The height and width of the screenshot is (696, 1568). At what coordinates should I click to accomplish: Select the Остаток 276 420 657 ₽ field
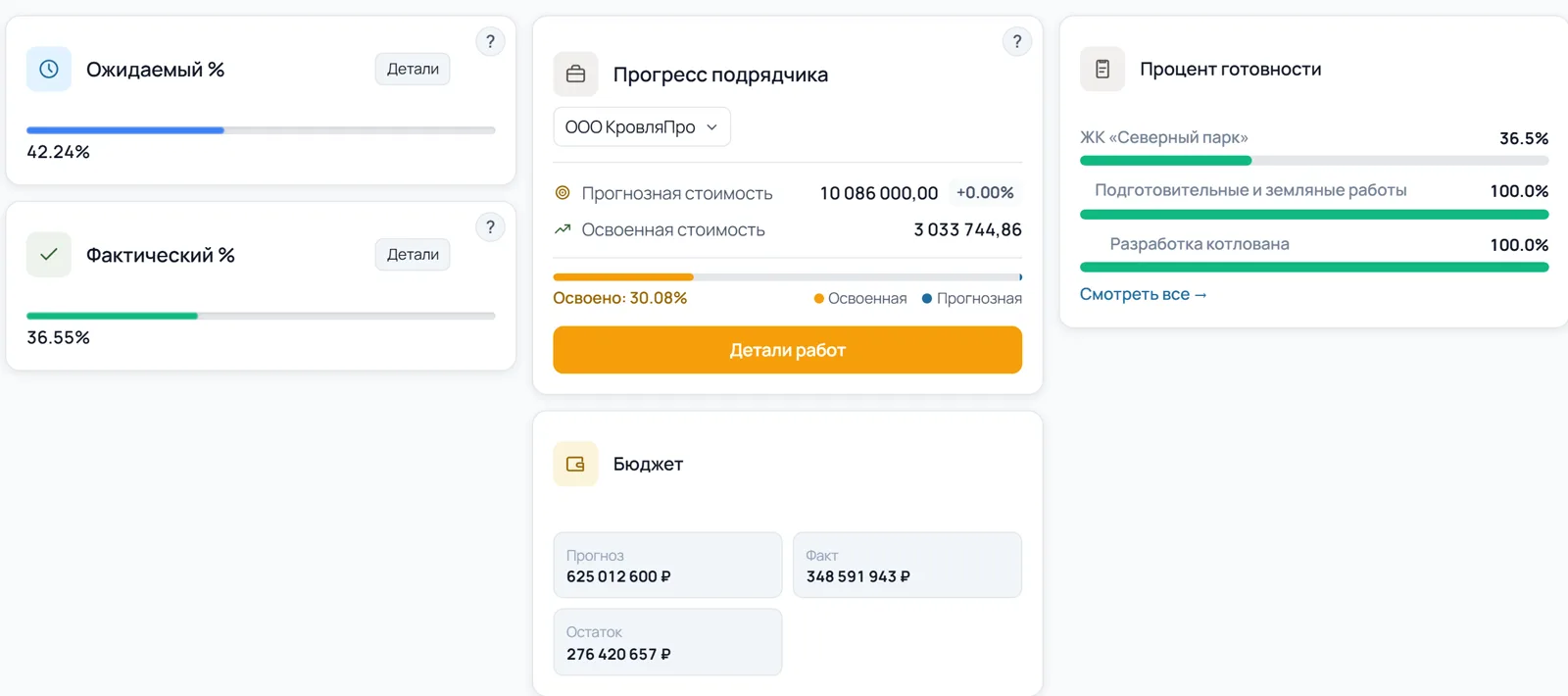tap(667, 642)
